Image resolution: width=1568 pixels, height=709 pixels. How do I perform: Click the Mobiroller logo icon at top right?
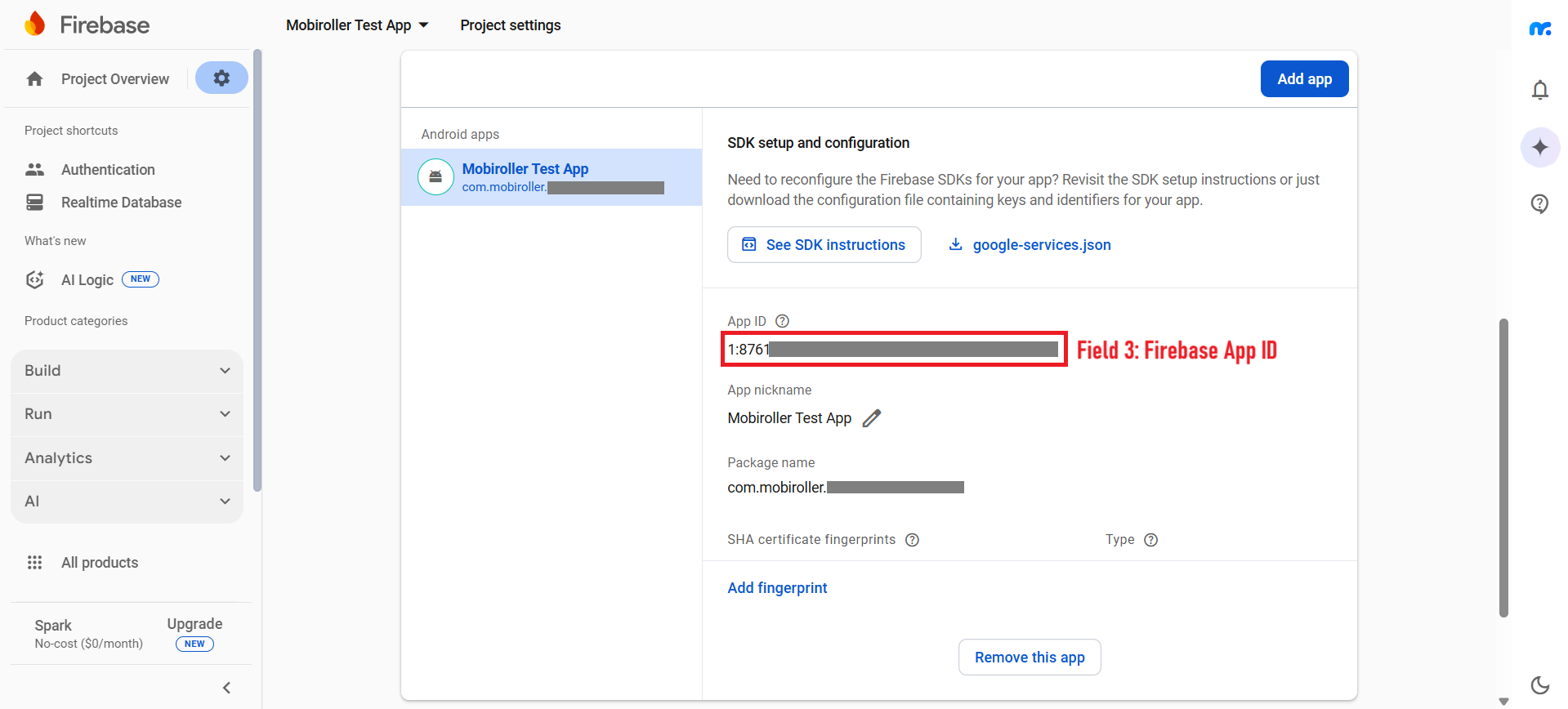1539,29
